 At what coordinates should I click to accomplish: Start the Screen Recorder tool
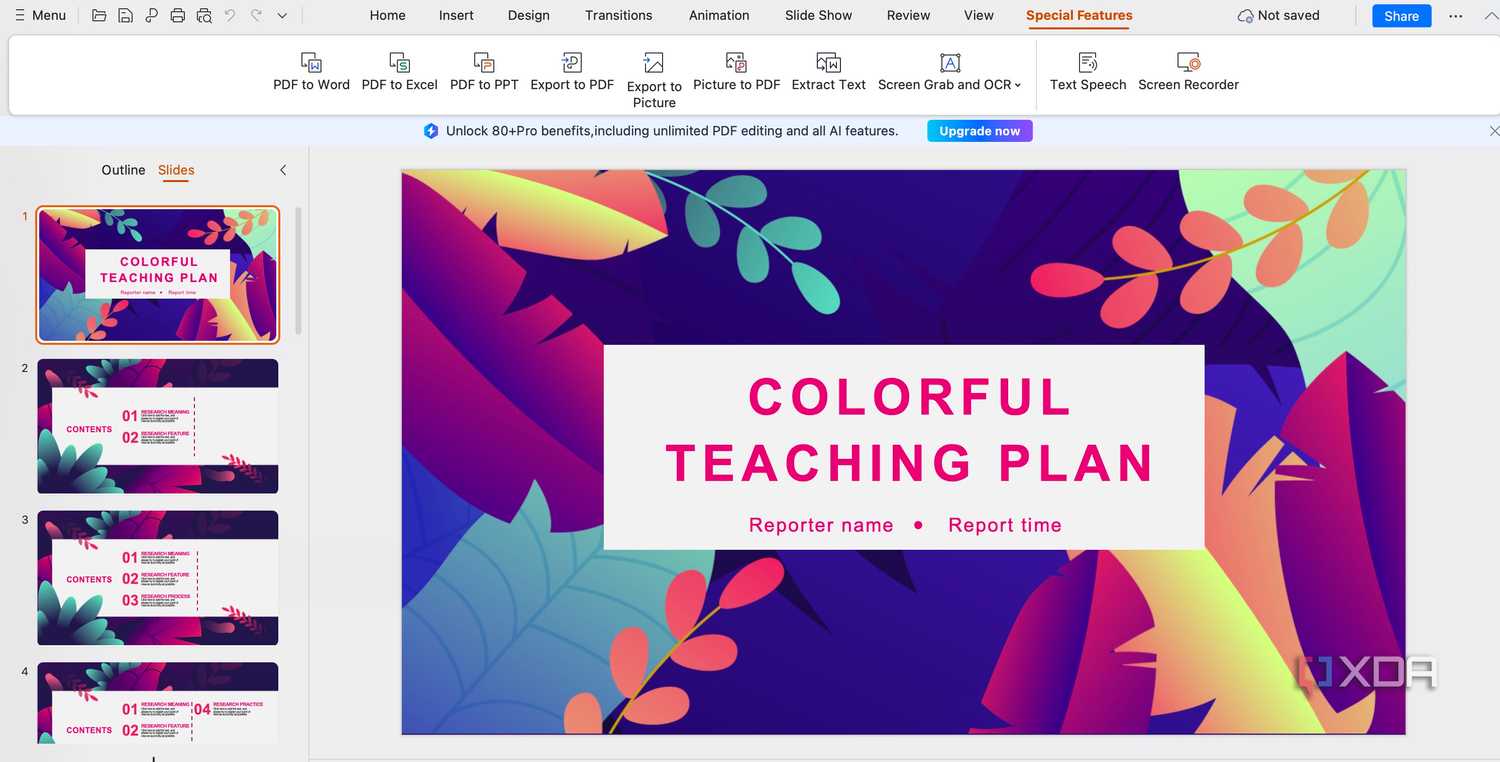point(1188,72)
